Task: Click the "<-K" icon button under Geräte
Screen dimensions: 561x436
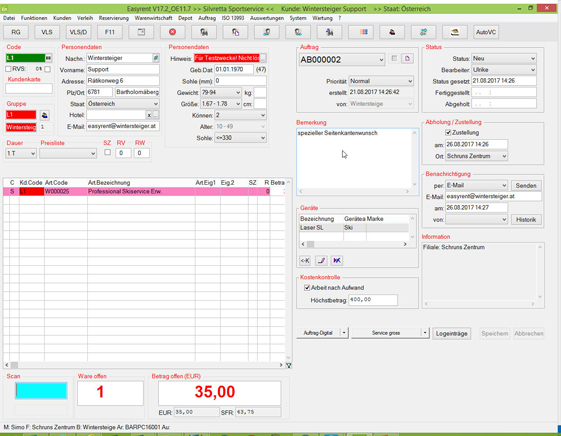Action: tap(305, 260)
